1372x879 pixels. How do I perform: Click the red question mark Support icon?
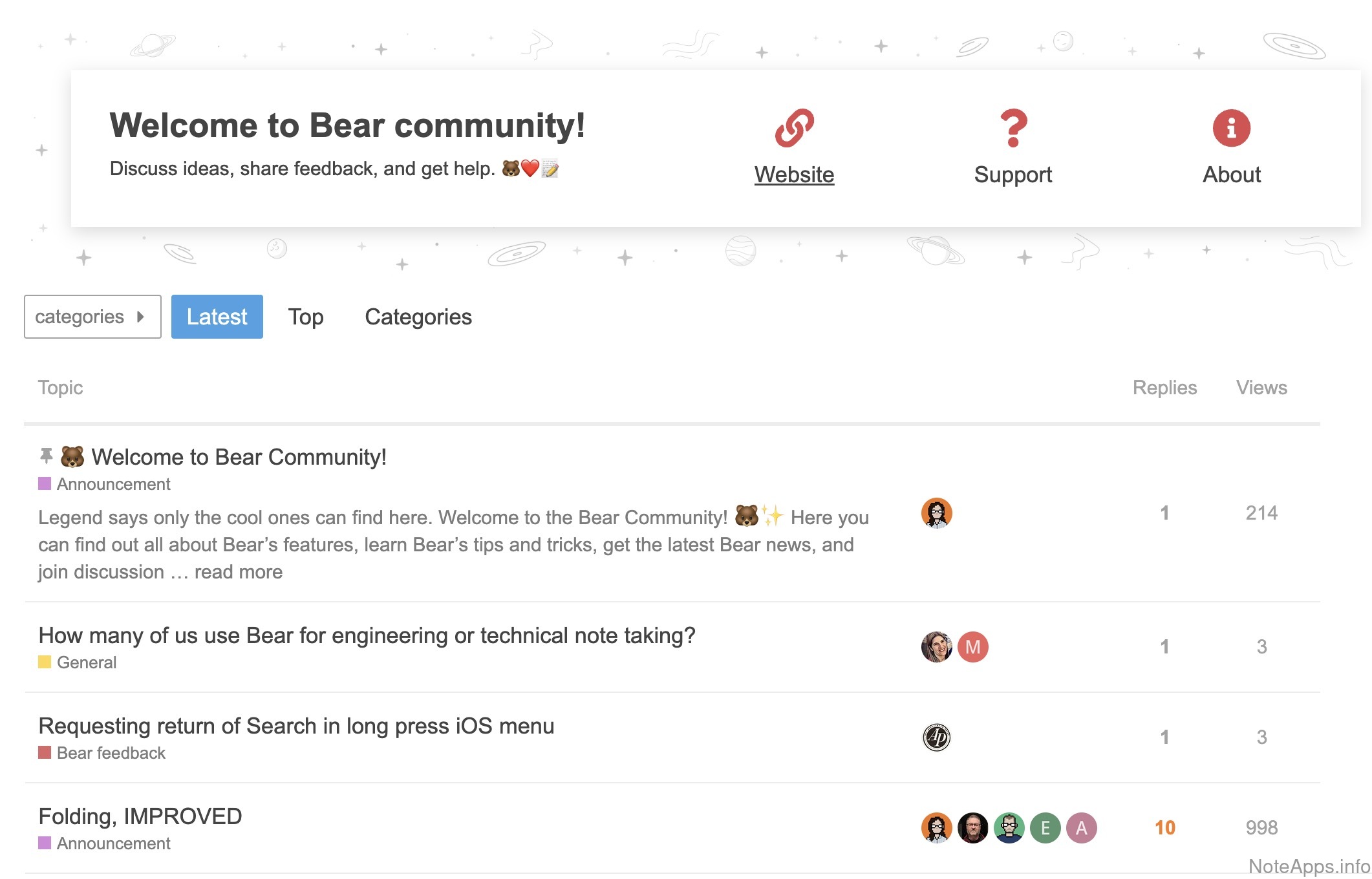pyautogui.click(x=1013, y=128)
